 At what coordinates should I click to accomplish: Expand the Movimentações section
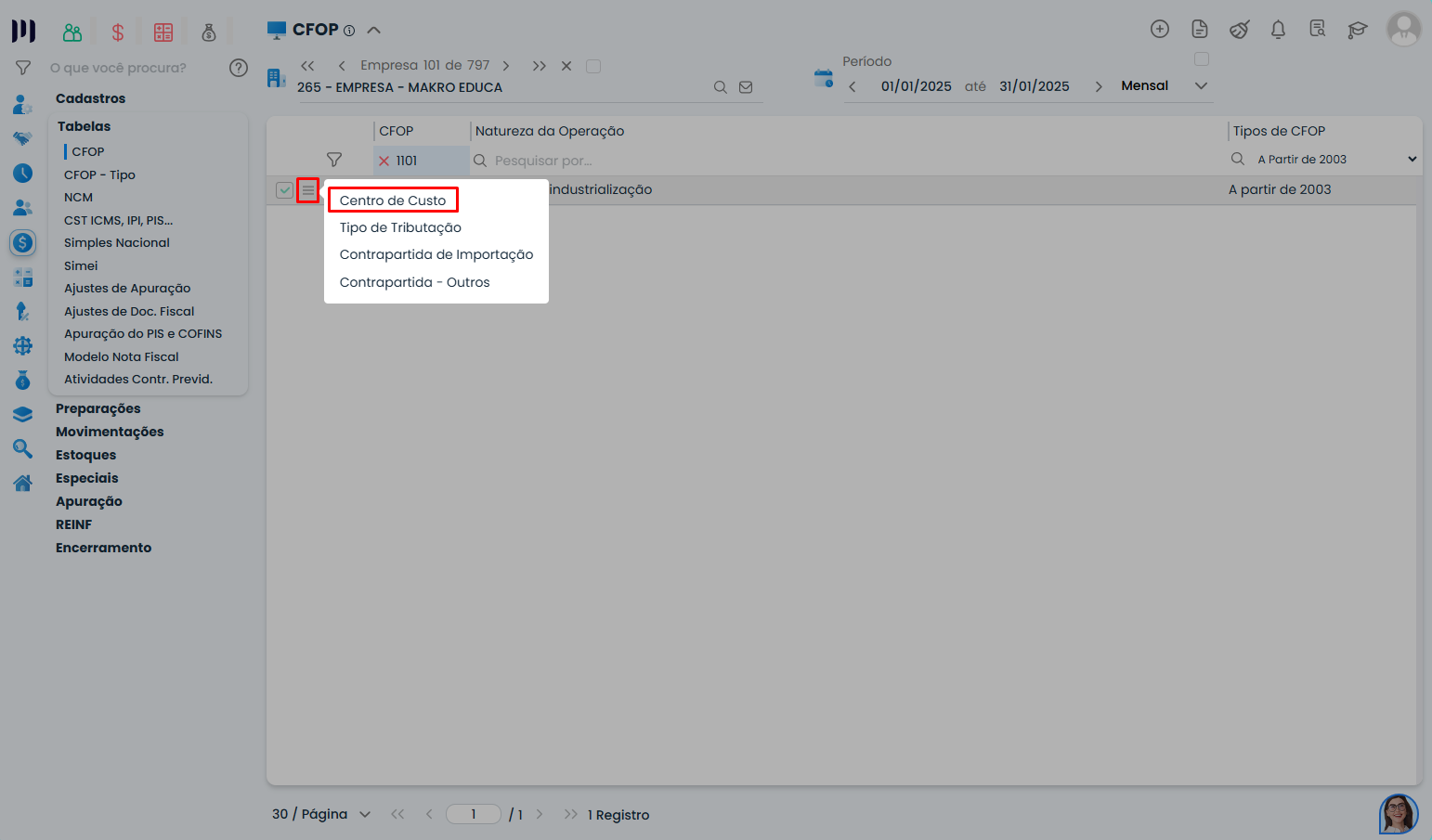pos(110,432)
